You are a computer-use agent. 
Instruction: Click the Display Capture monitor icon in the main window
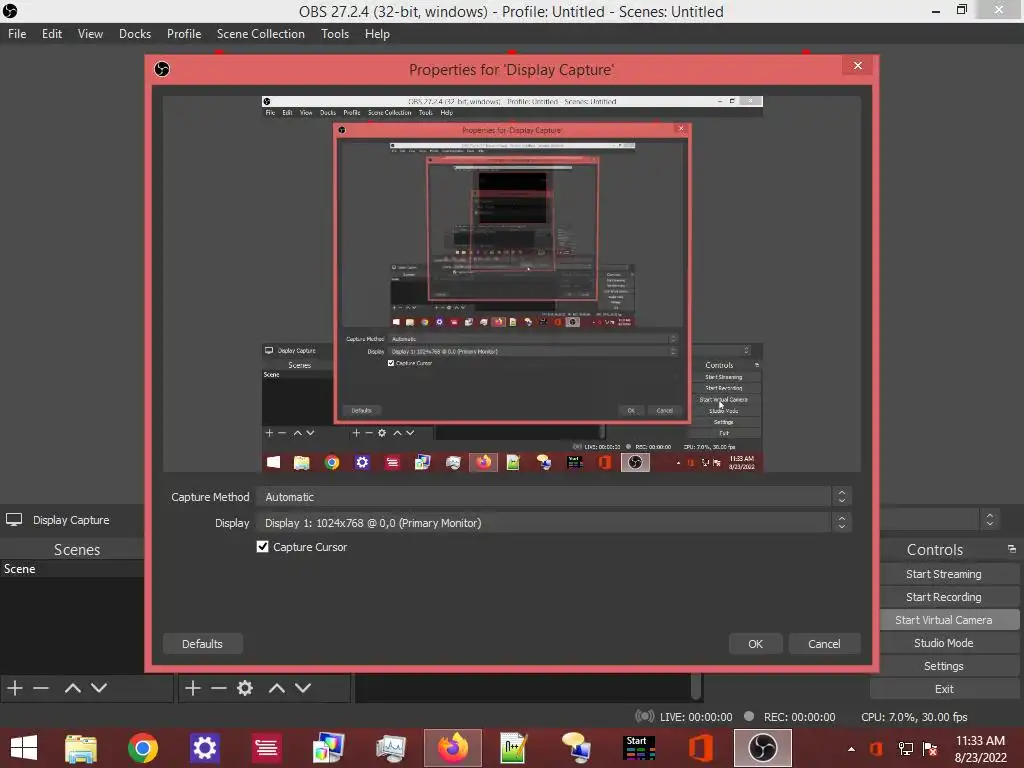coord(14,520)
